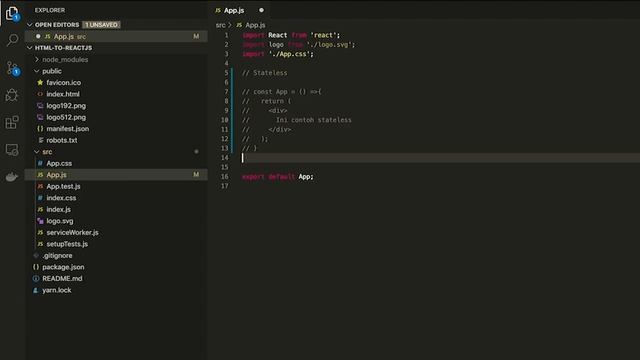Click the 1 UNSAVED badge
Screen dimensions: 640x360
101,25
